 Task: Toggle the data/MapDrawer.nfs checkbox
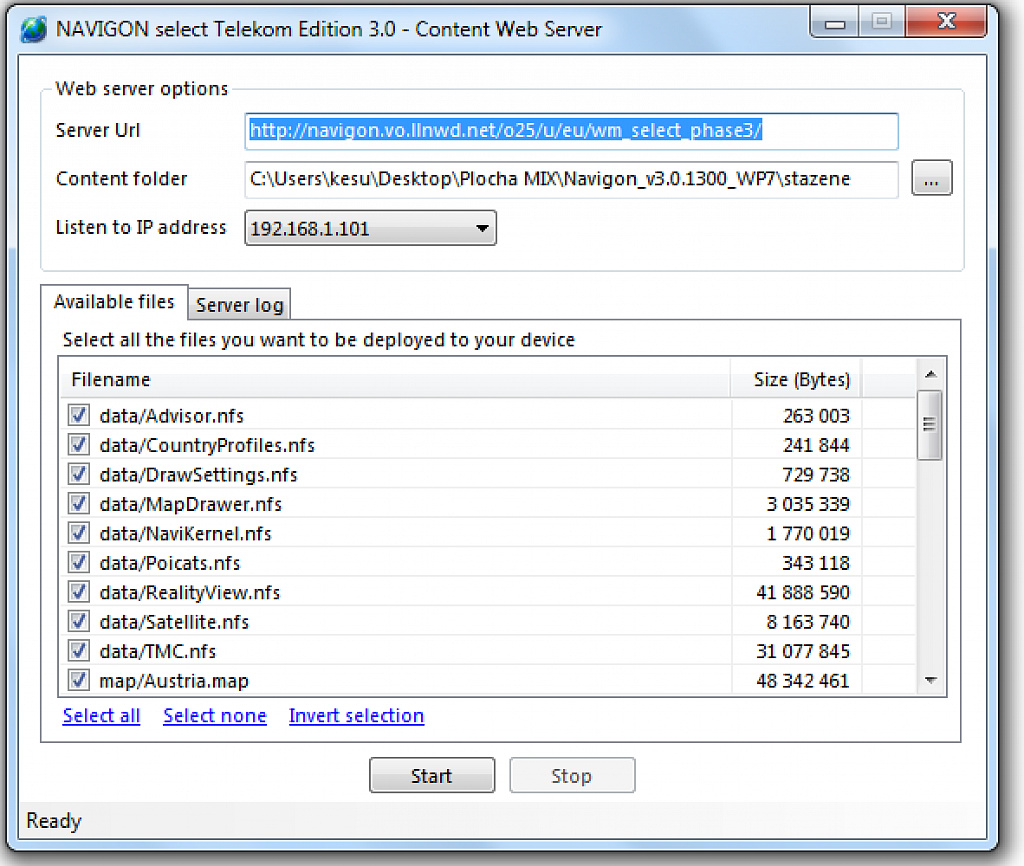(x=78, y=504)
